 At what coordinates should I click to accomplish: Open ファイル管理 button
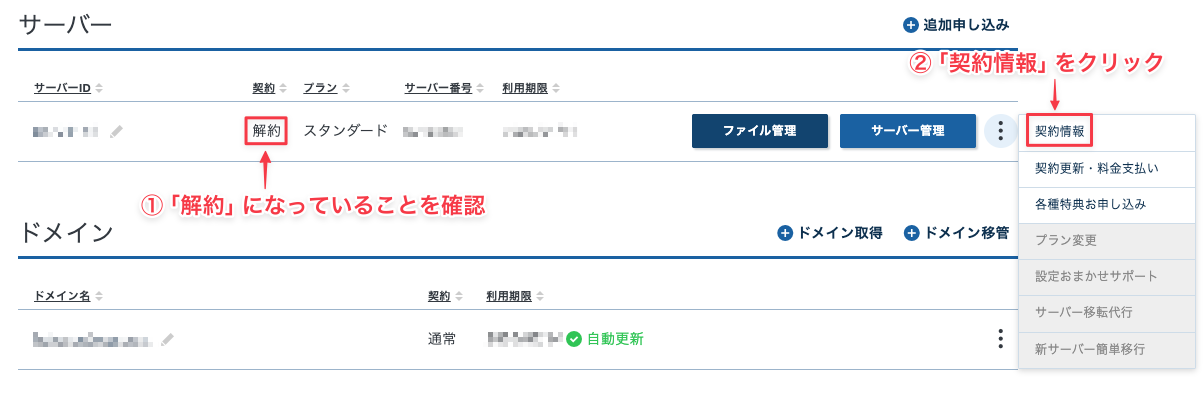point(760,131)
